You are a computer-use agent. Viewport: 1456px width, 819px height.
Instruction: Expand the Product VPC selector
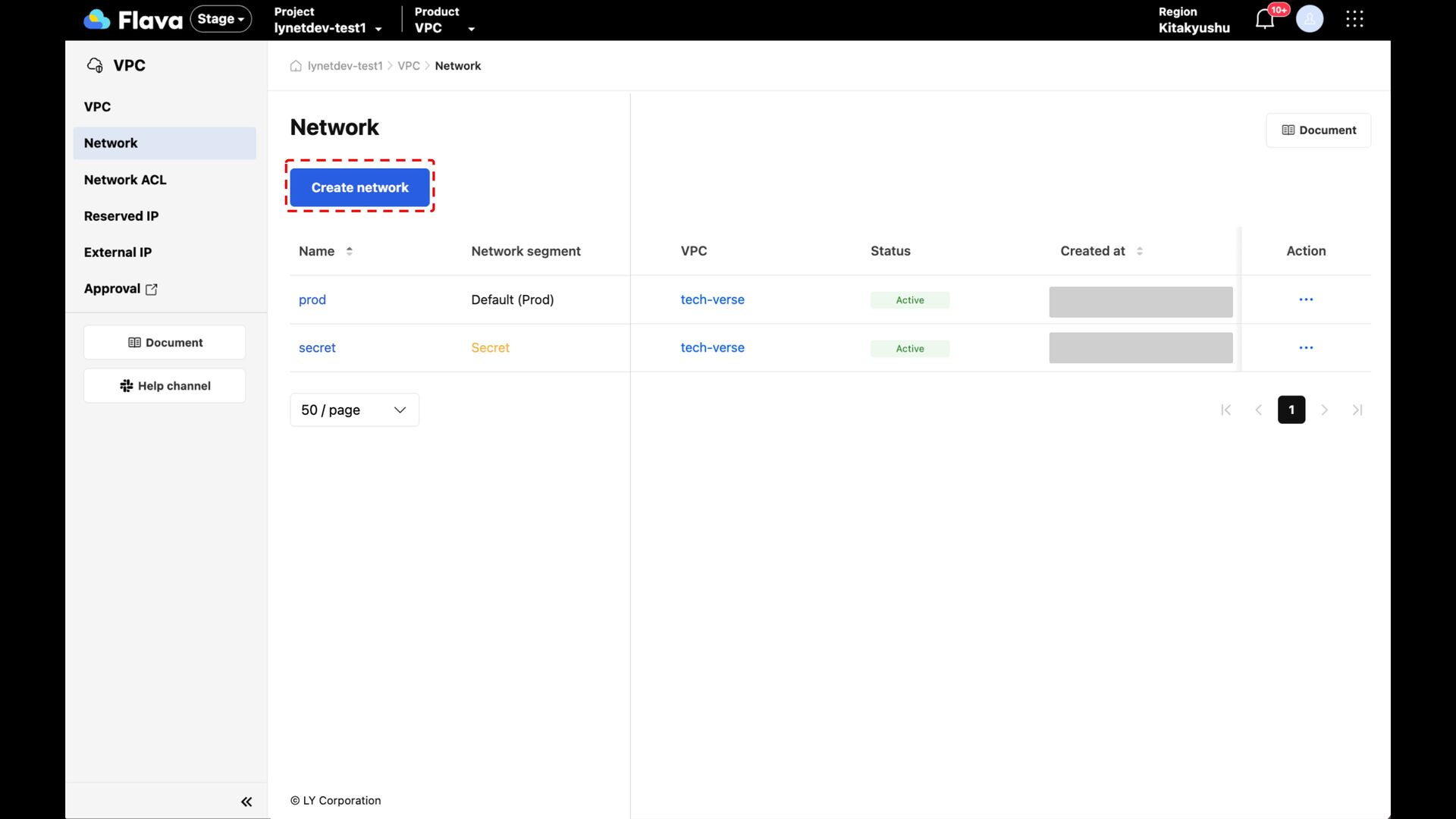click(x=444, y=20)
